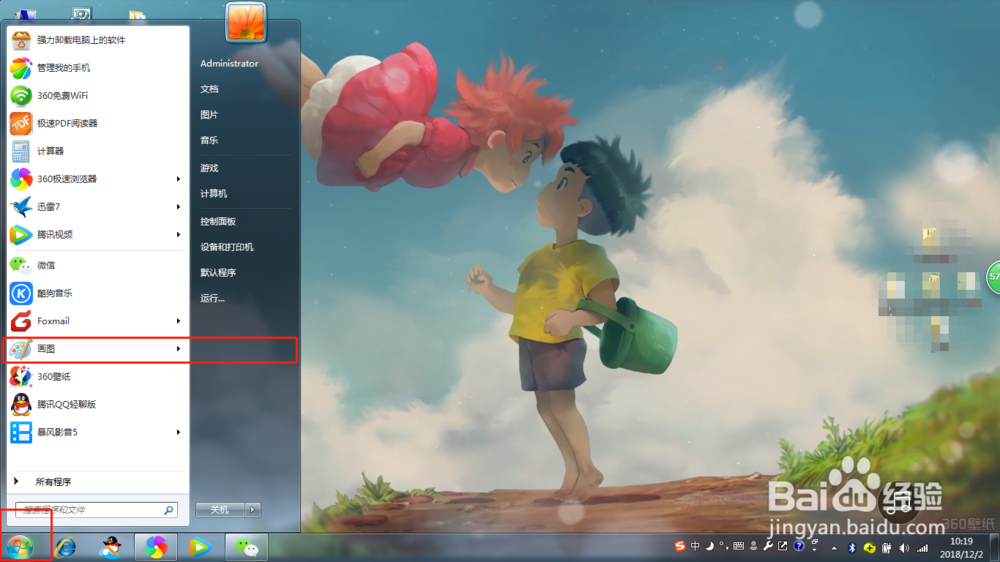Click the 关机 shutdown button
The image size is (1000, 562).
pyautogui.click(x=220, y=510)
